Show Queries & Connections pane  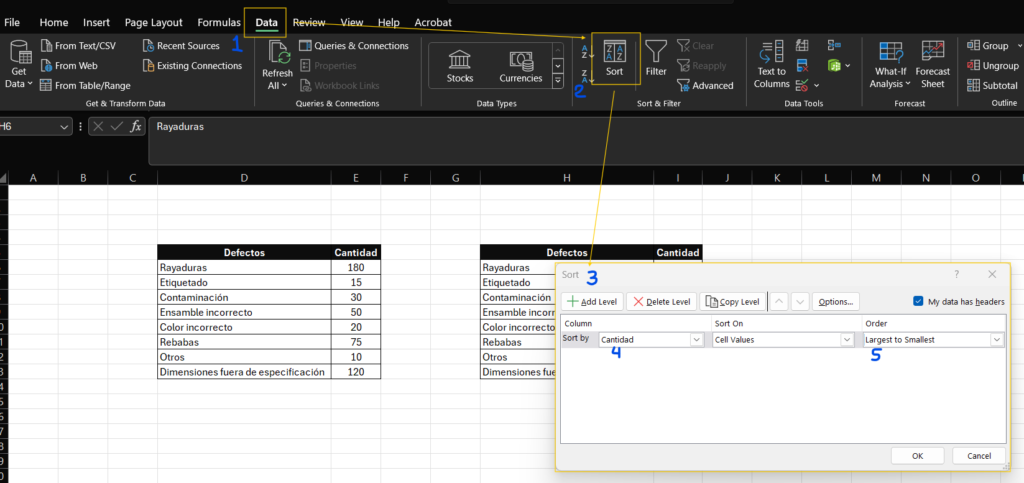point(354,46)
